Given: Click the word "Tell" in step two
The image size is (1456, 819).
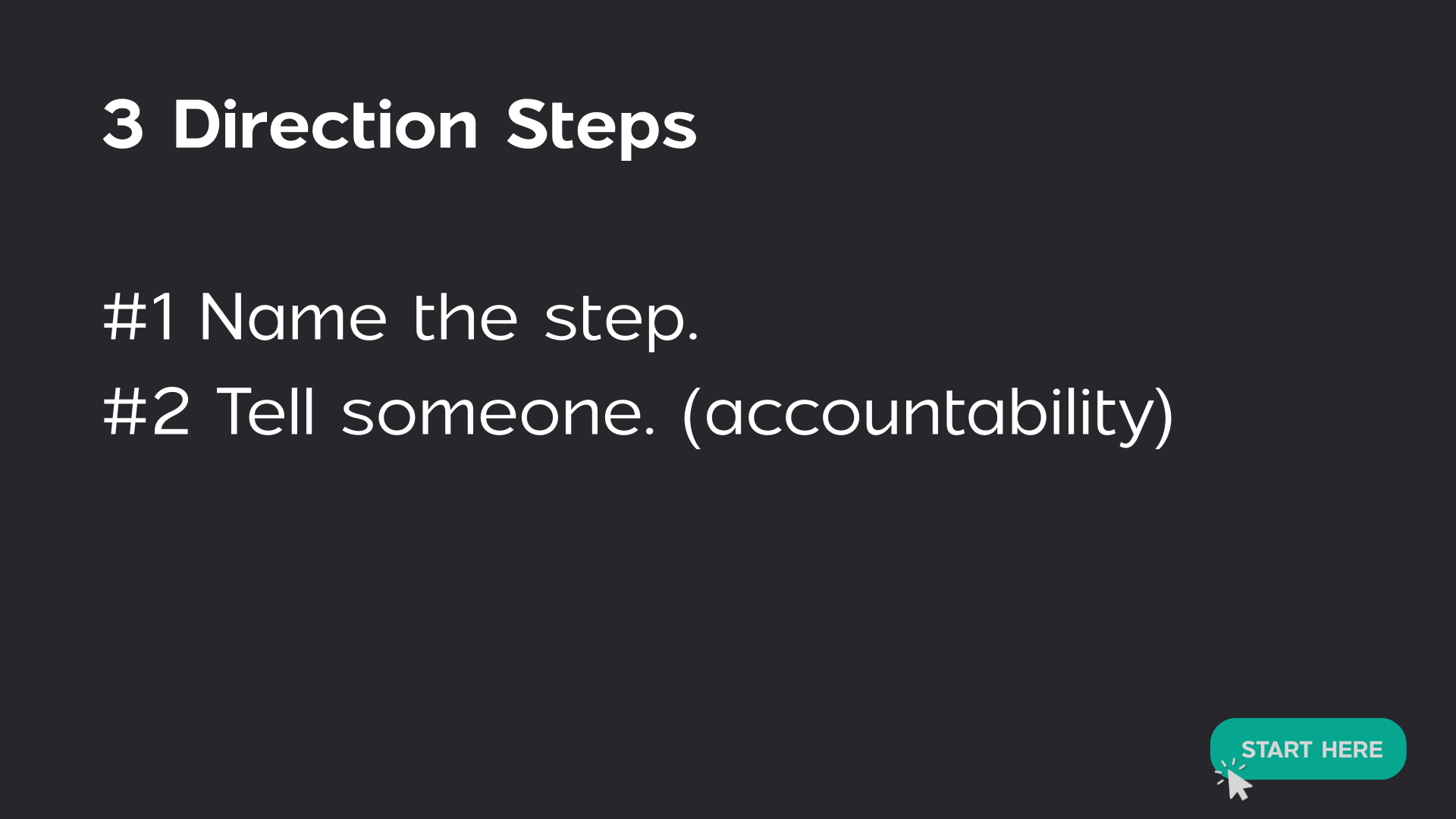Looking at the screenshot, I should [x=265, y=413].
